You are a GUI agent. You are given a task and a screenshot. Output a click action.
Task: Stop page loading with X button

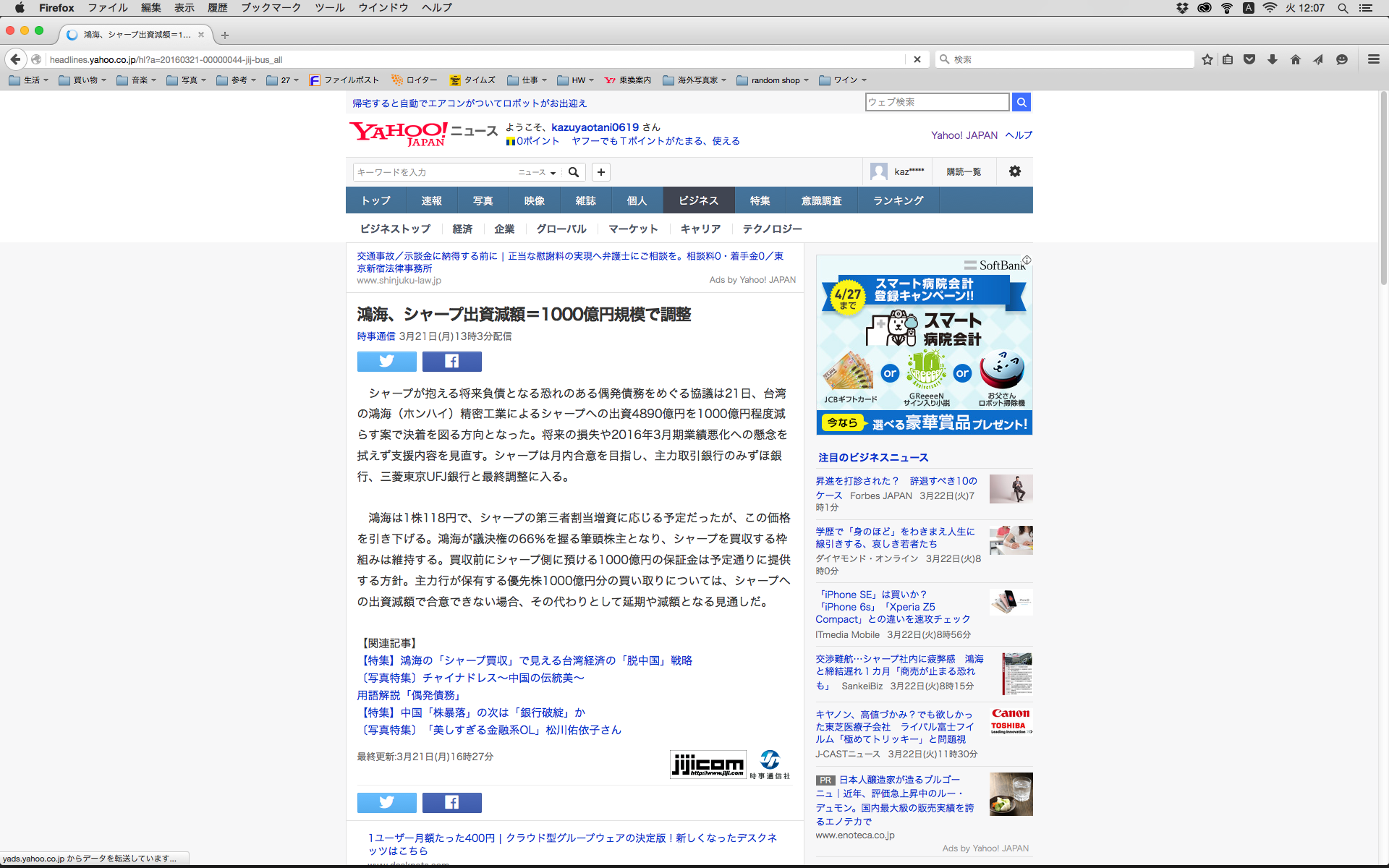(917, 59)
